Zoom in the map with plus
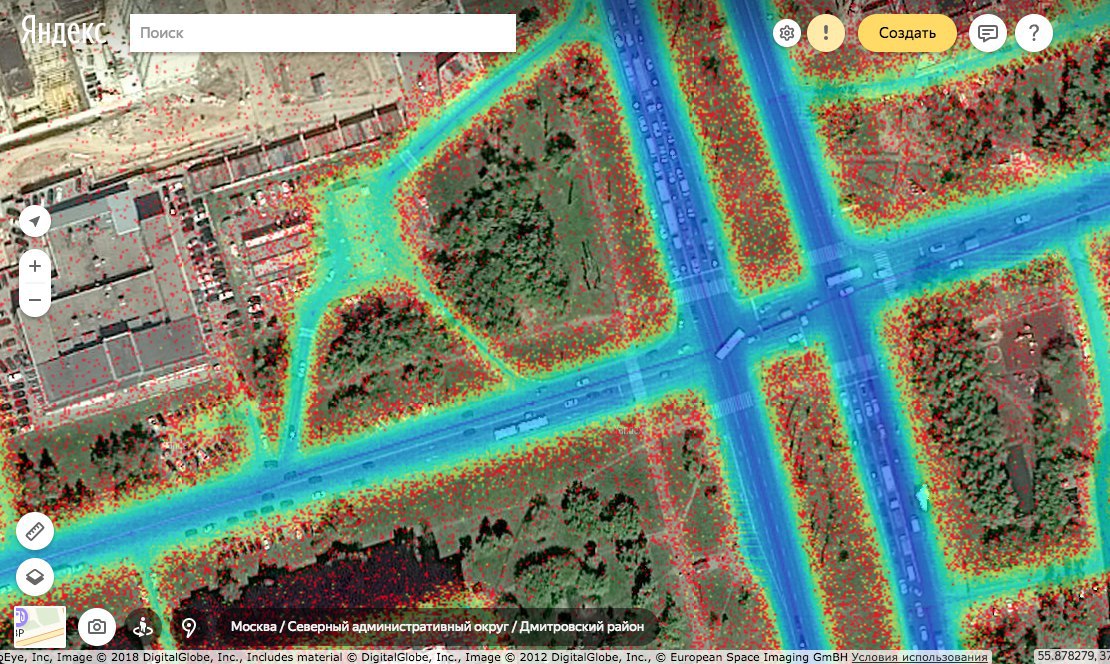This screenshot has height=664, width=1110. [x=35, y=266]
